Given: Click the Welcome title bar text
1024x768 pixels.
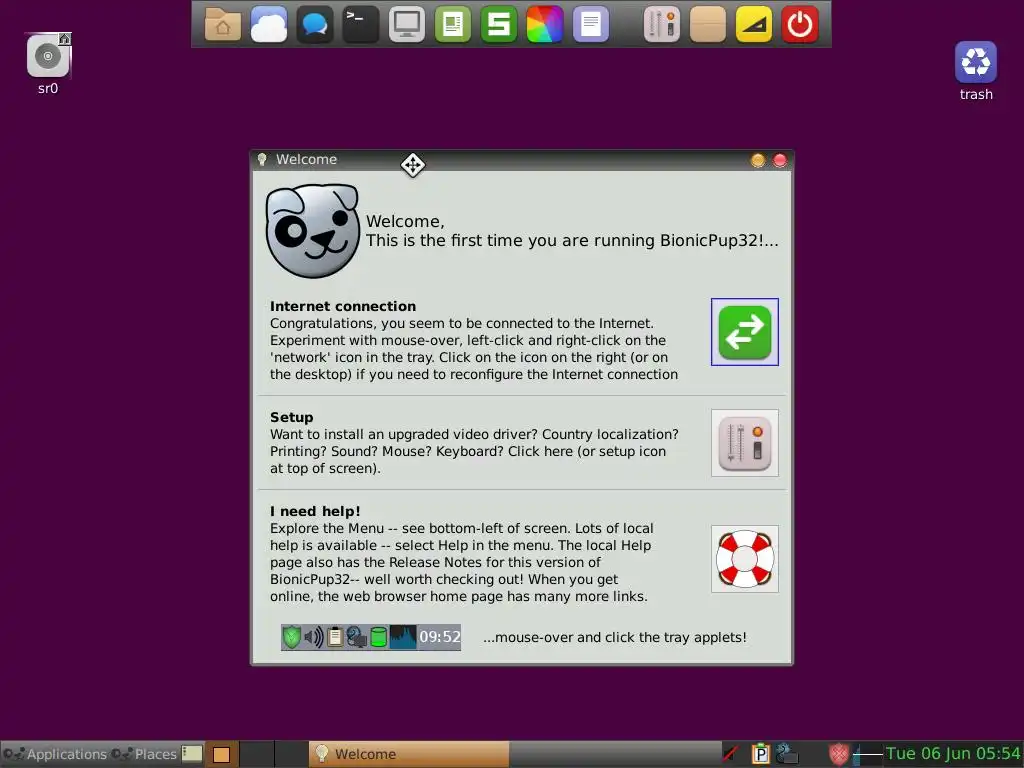Looking at the screenshot, I should [x=306, y=159].
